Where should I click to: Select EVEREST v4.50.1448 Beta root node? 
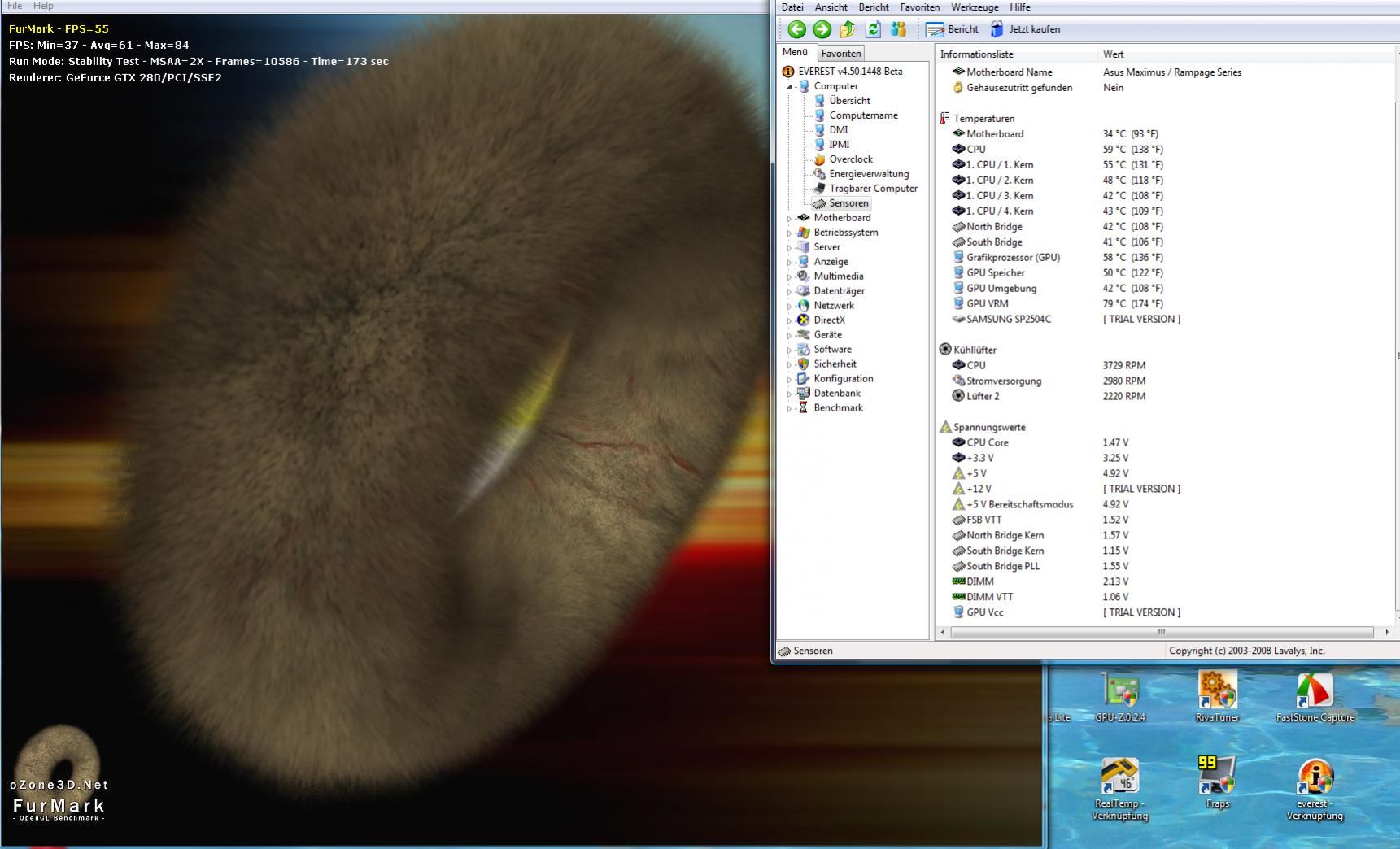pos(850,72)
